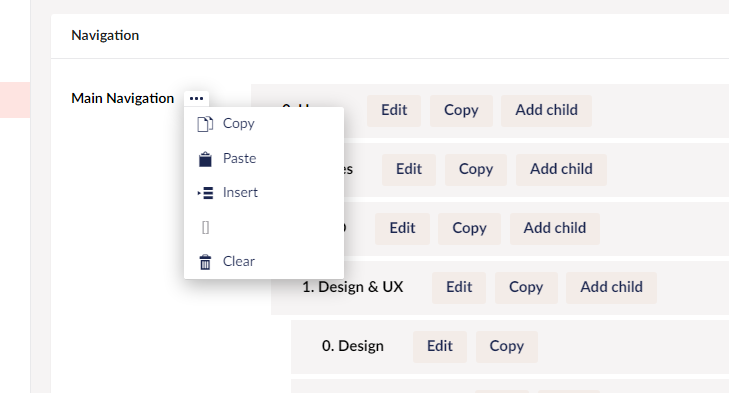Choose Copy from the context menu
The image size is (729, 393).
click(x=264, y=124)
